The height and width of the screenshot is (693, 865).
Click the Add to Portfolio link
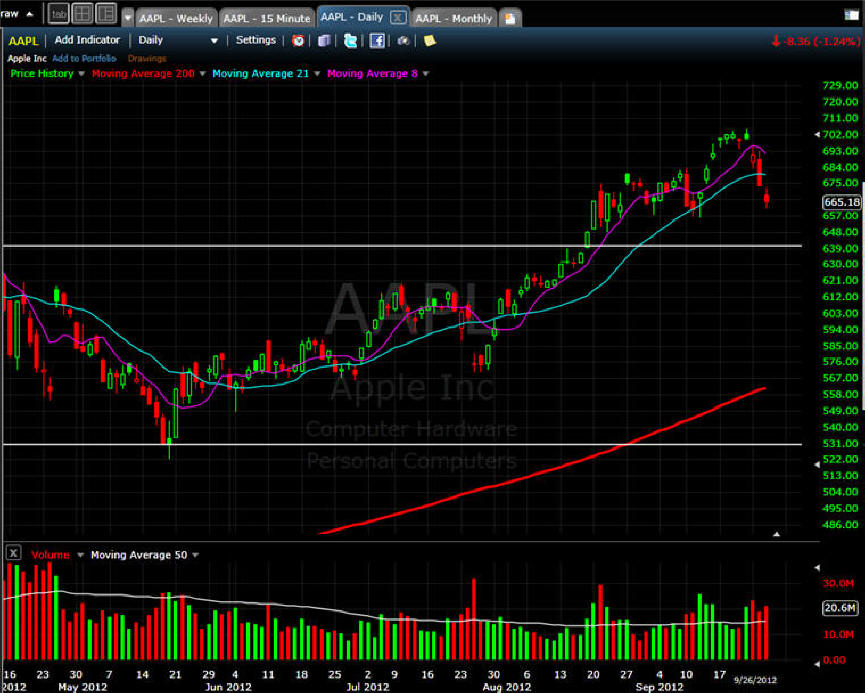tap(84, 58)
